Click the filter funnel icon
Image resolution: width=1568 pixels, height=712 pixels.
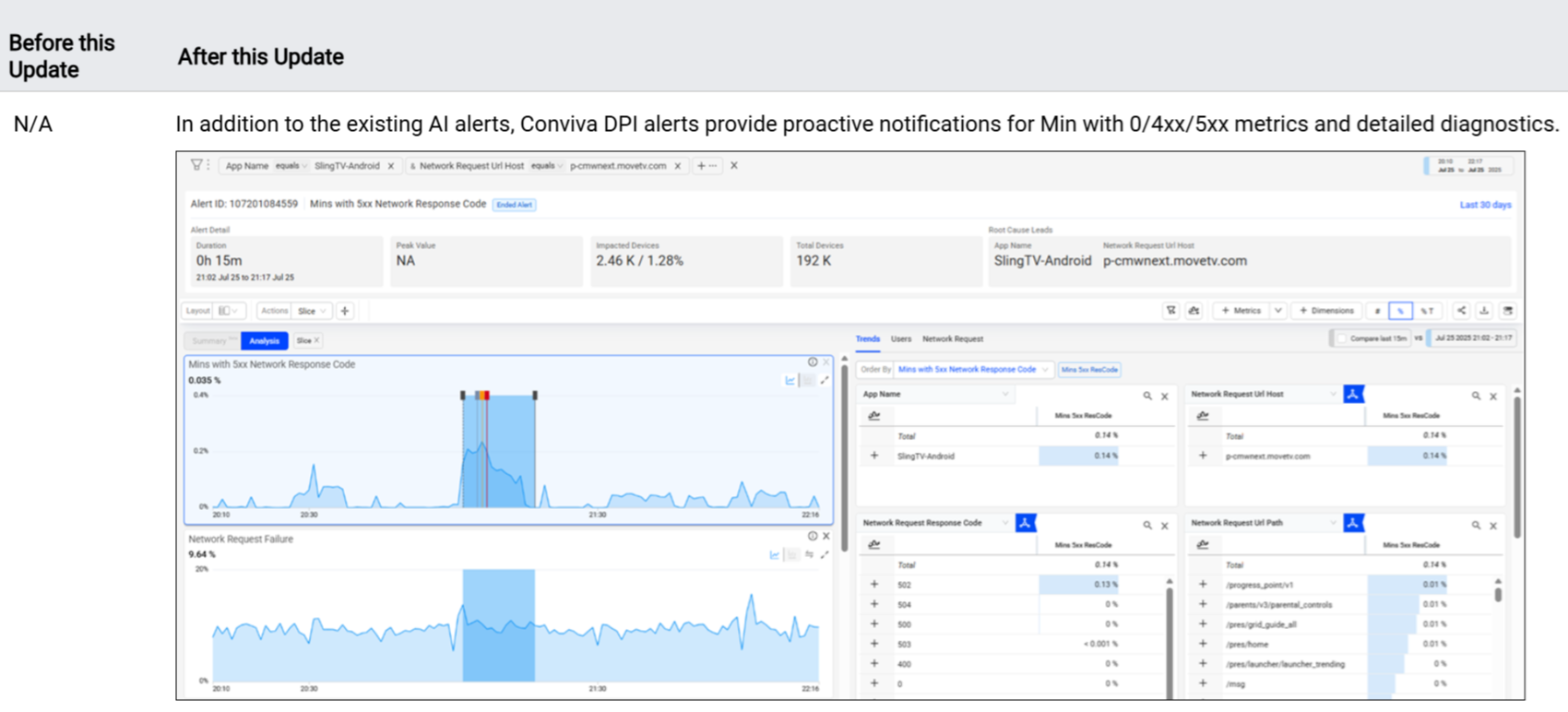point(196,165)
